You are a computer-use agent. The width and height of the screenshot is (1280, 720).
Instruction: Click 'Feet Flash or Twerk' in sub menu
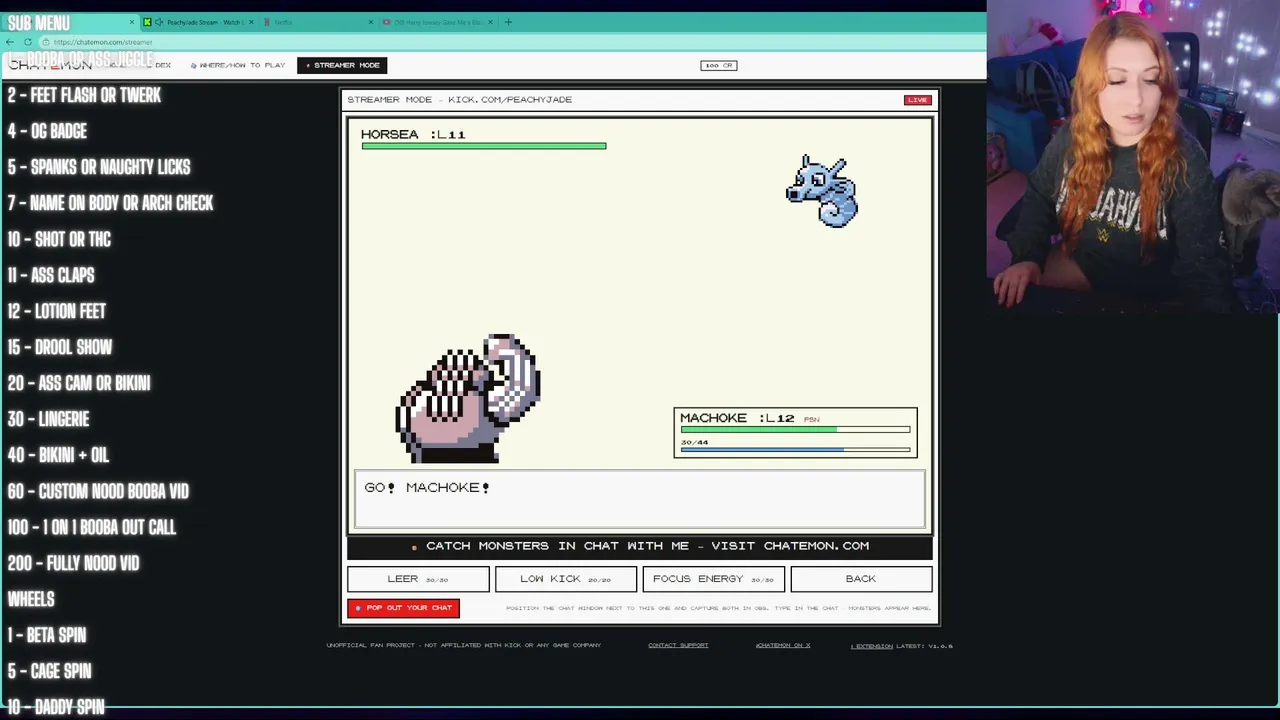[x=84, y=95]
